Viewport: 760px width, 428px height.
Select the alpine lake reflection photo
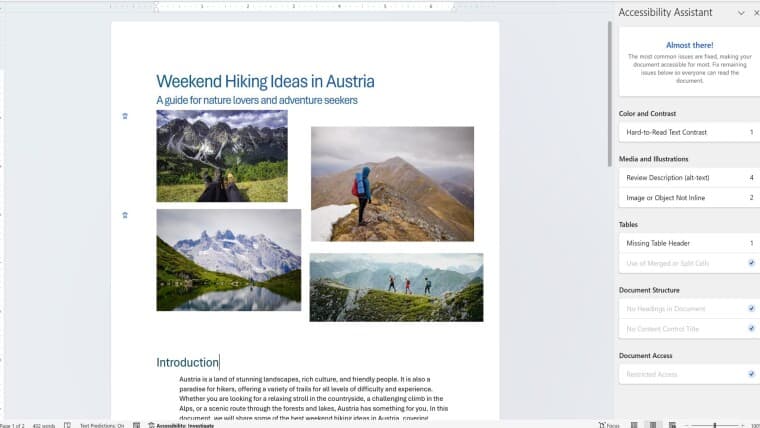tap(229, 260)
